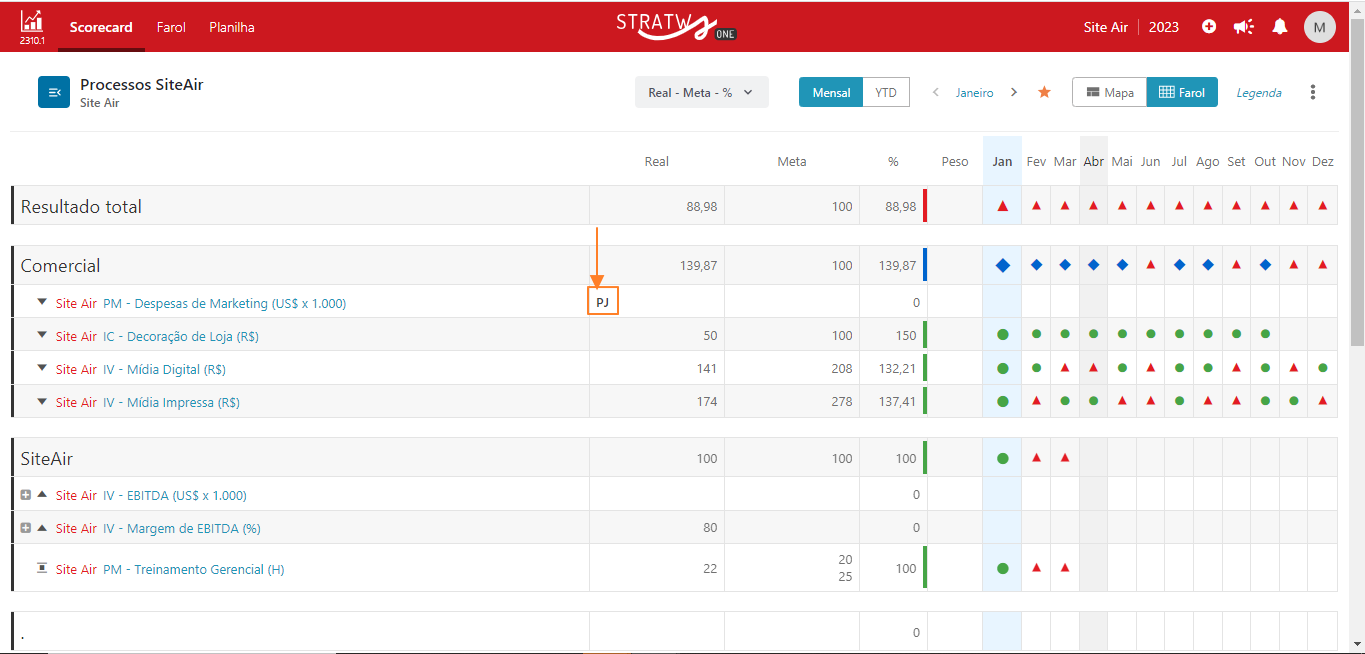
Task: Open the notifications bell
Action: tap(1279, 27)
